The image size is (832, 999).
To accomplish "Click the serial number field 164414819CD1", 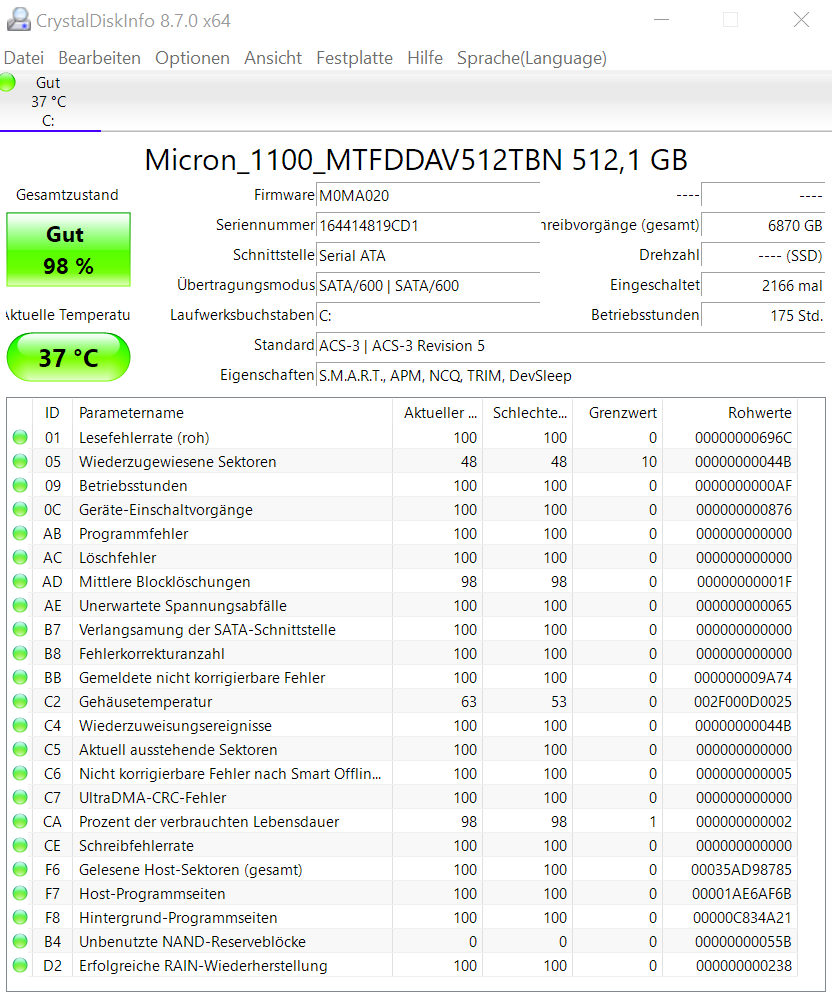I will pos(428,226).
